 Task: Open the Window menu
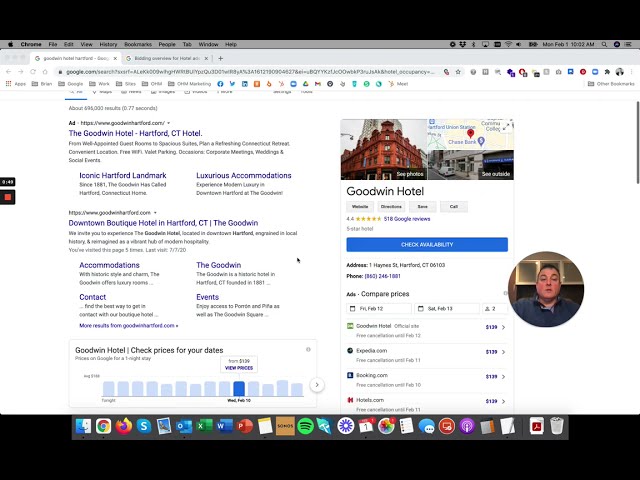click(x=208, y=44)
